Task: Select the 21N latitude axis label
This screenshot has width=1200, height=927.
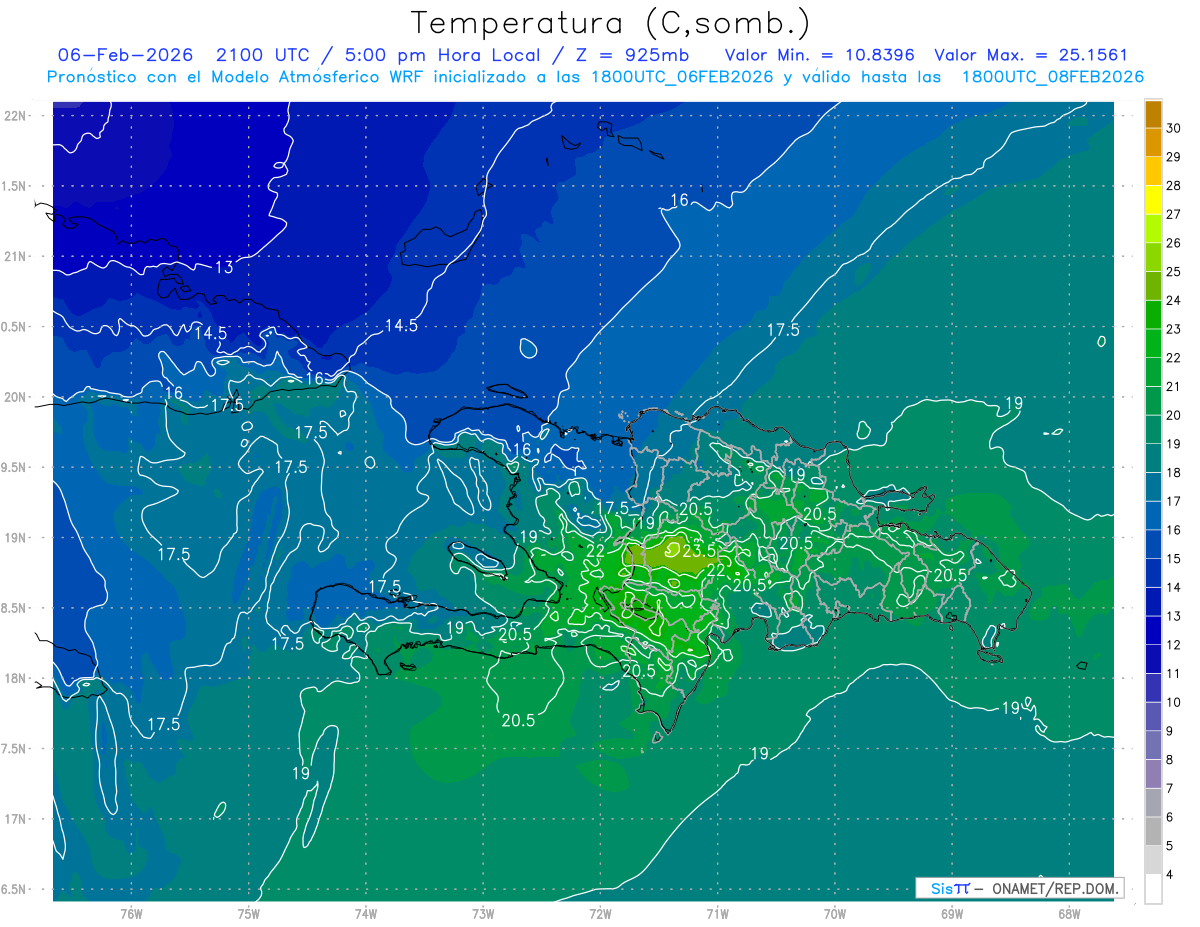Action: [15, 256]
